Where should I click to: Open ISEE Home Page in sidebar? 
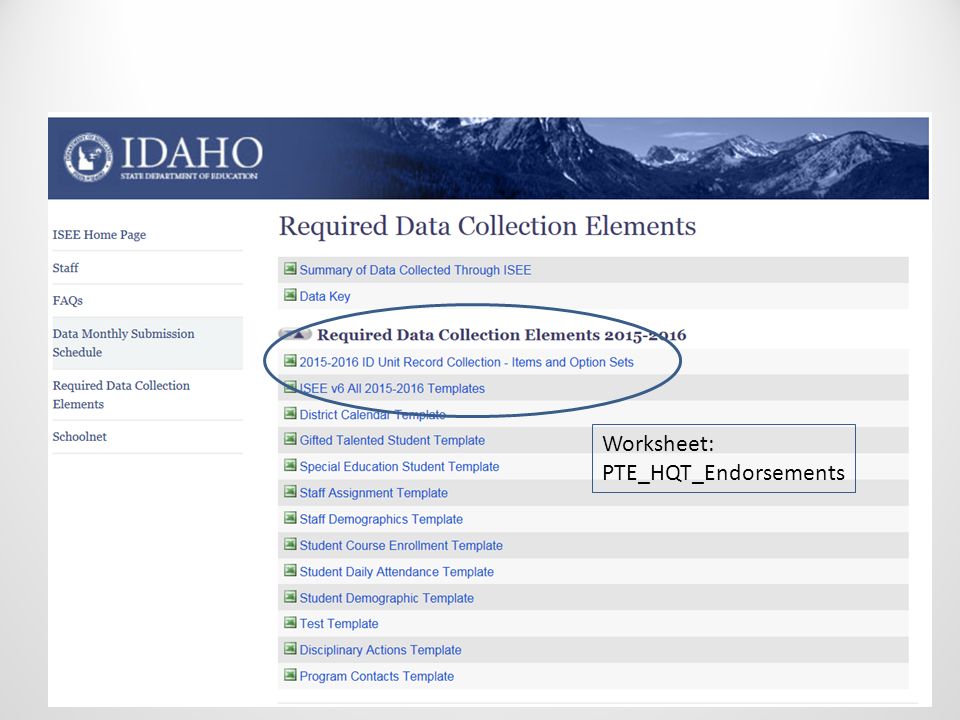[99, 234]
